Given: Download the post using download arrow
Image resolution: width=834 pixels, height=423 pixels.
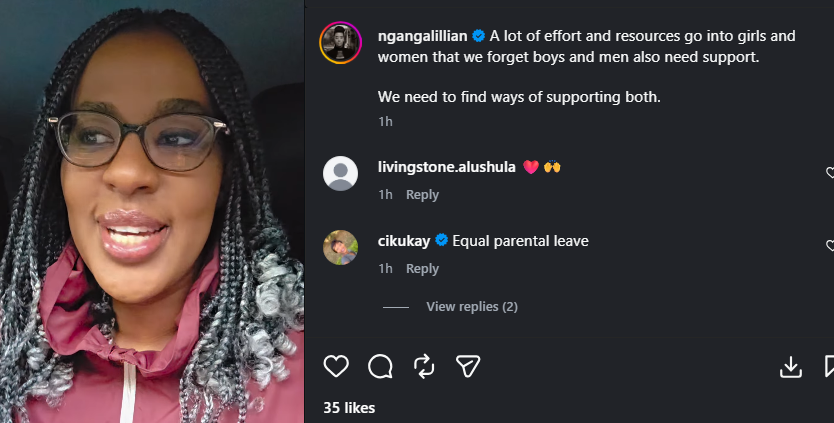Looking at the screenshot, I should (791, 367).
